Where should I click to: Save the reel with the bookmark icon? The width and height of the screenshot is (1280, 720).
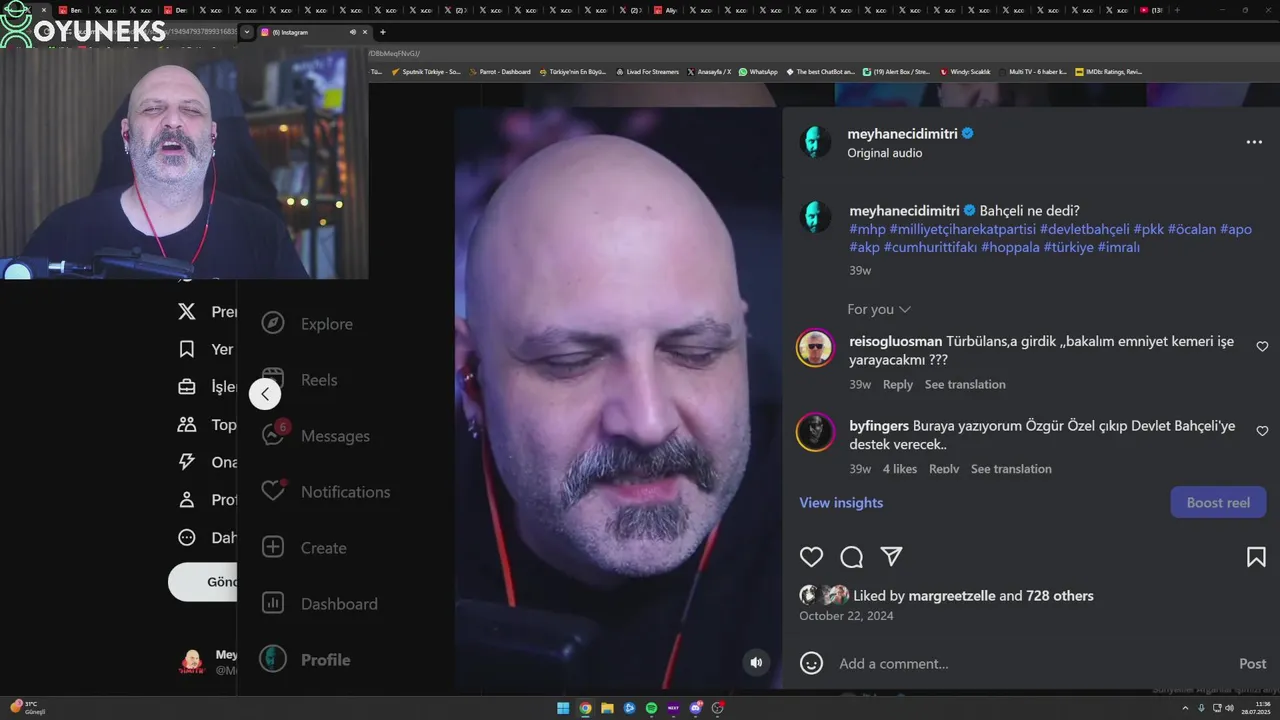tap(1256, 557)
